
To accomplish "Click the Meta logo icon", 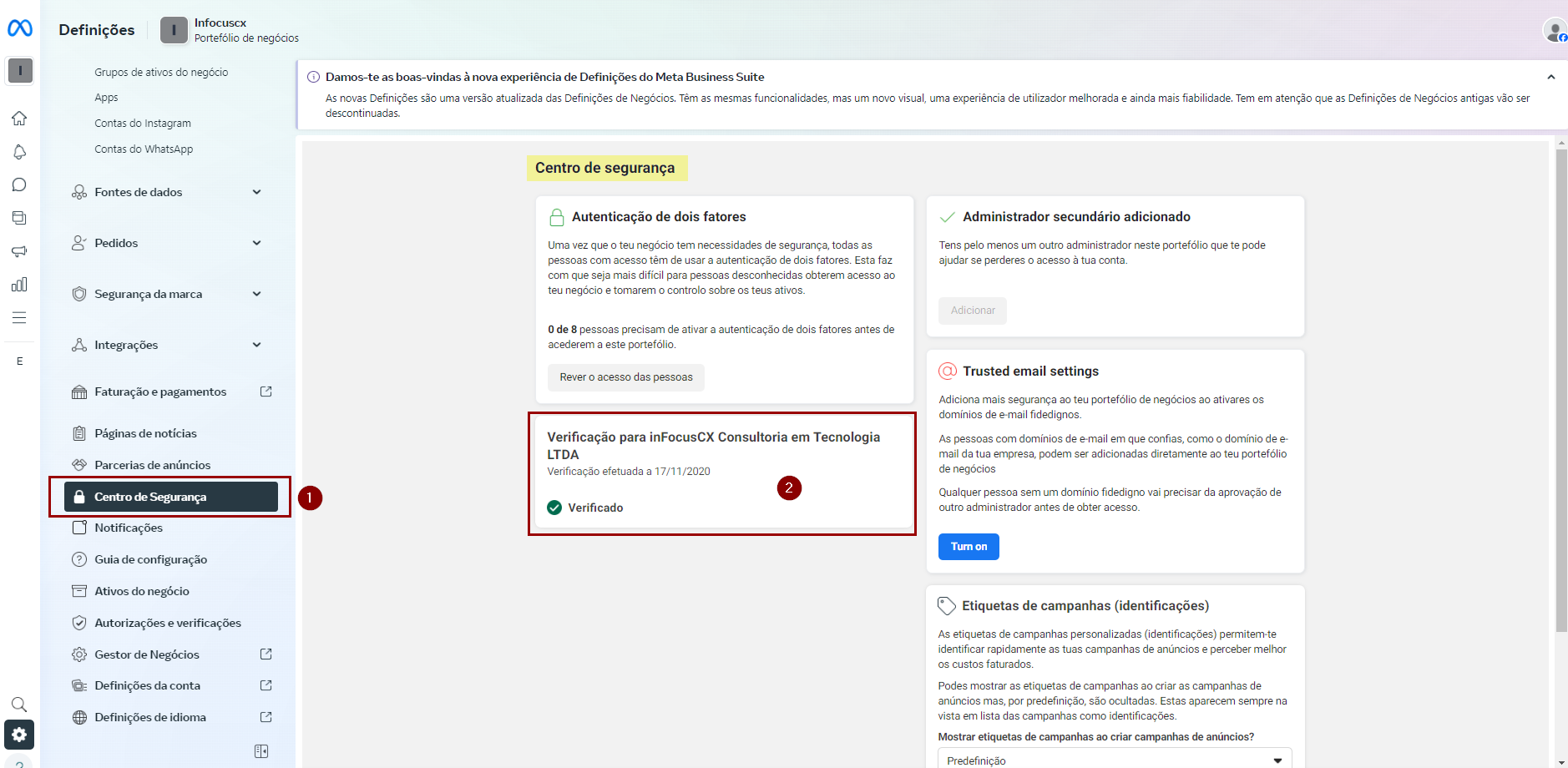I will pos(20,28).
